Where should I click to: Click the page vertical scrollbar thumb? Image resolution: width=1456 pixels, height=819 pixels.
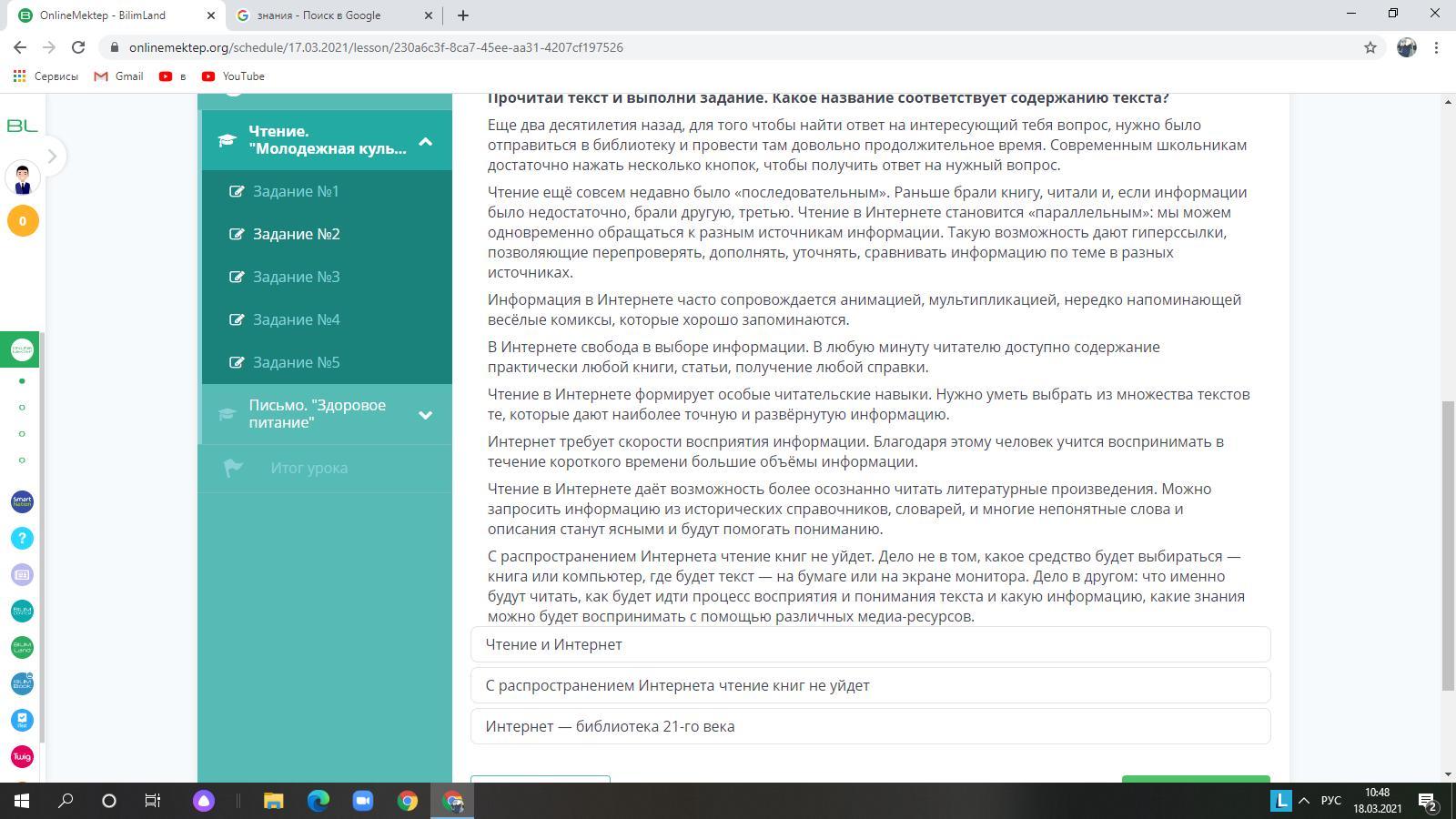(x=1448, y=546)
